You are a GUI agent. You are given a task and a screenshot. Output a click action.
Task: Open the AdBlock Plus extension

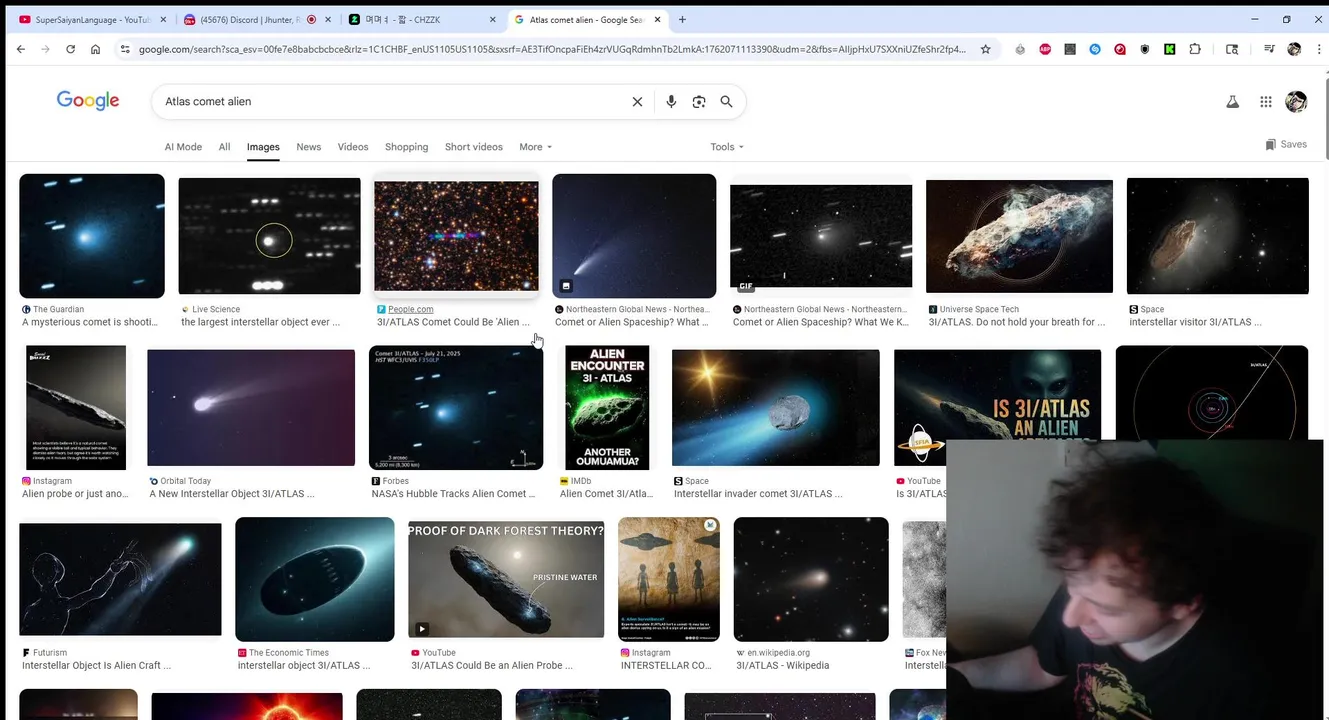1045,49
